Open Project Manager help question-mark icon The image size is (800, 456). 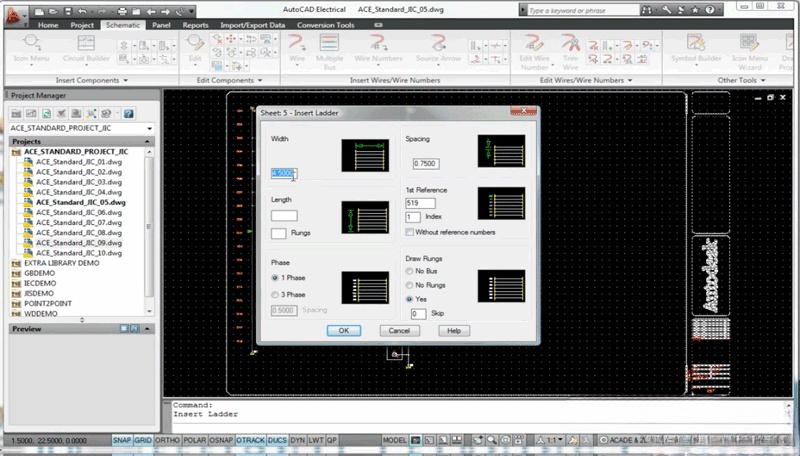(129, 113)
